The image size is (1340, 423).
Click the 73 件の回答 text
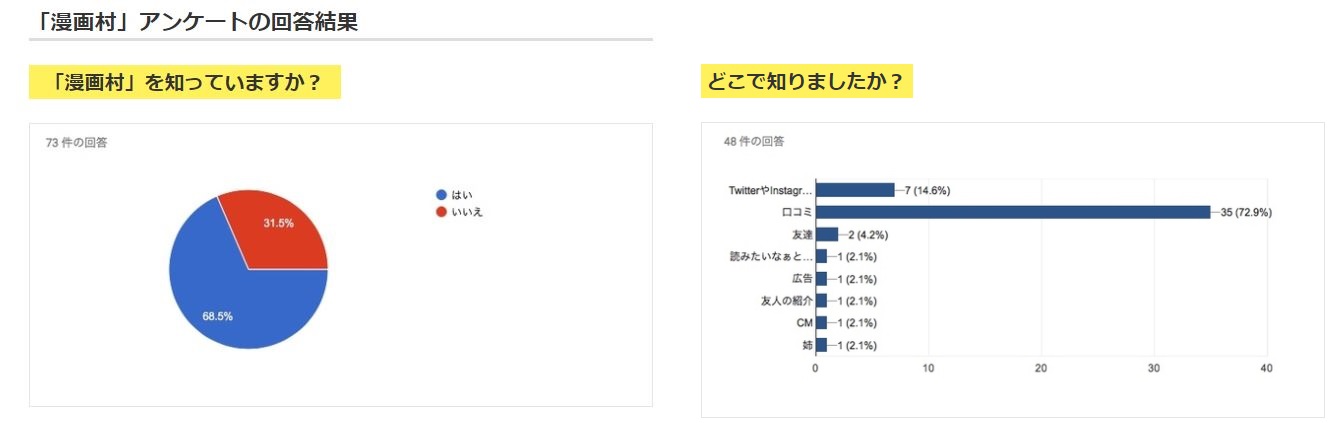coord(77,143)
